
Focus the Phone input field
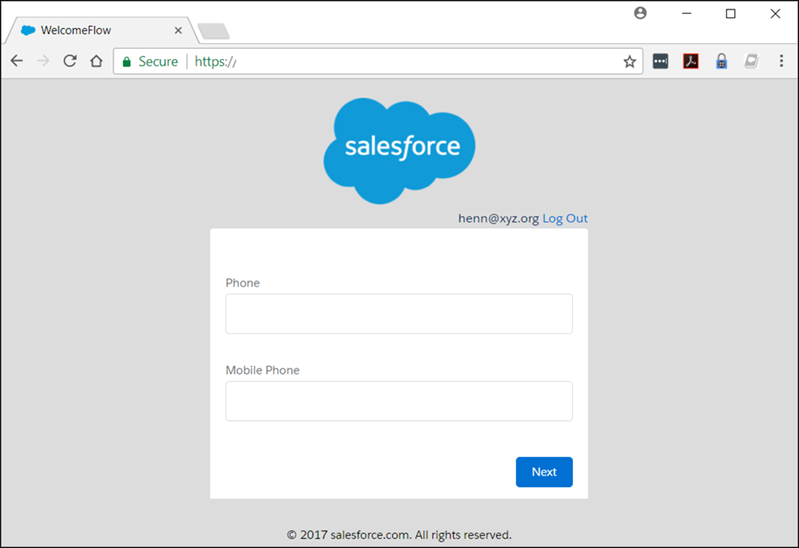click(399, 314)
